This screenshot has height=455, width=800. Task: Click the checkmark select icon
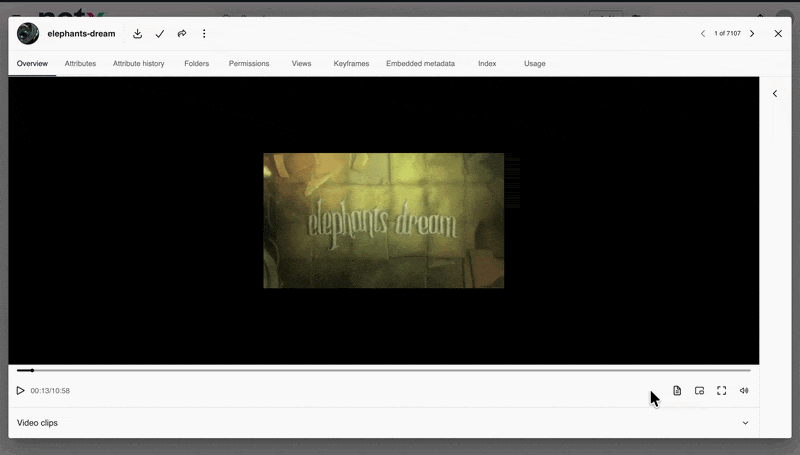coord(160,34)
